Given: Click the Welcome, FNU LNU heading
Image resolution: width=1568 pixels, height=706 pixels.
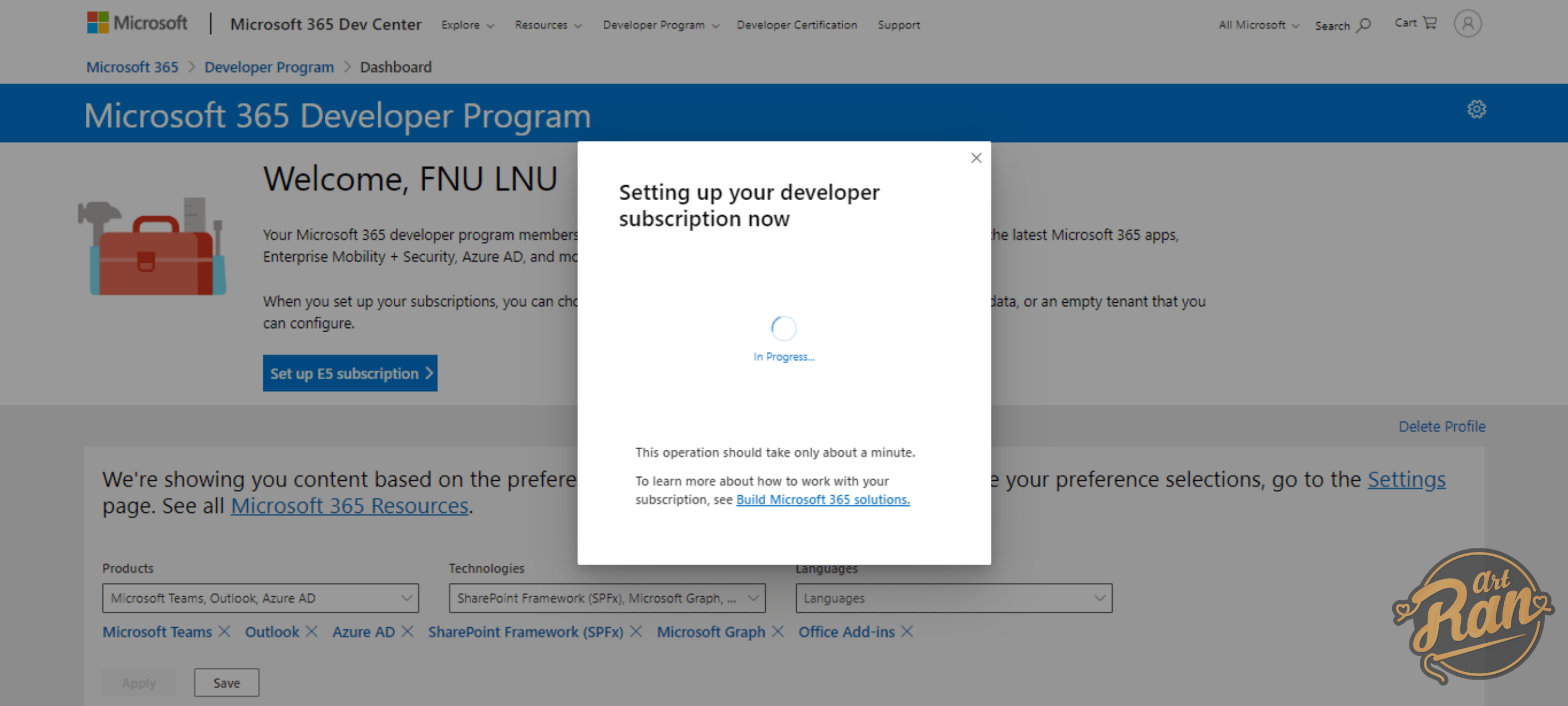Looking at the screenshot, I should tap(410, 179).
